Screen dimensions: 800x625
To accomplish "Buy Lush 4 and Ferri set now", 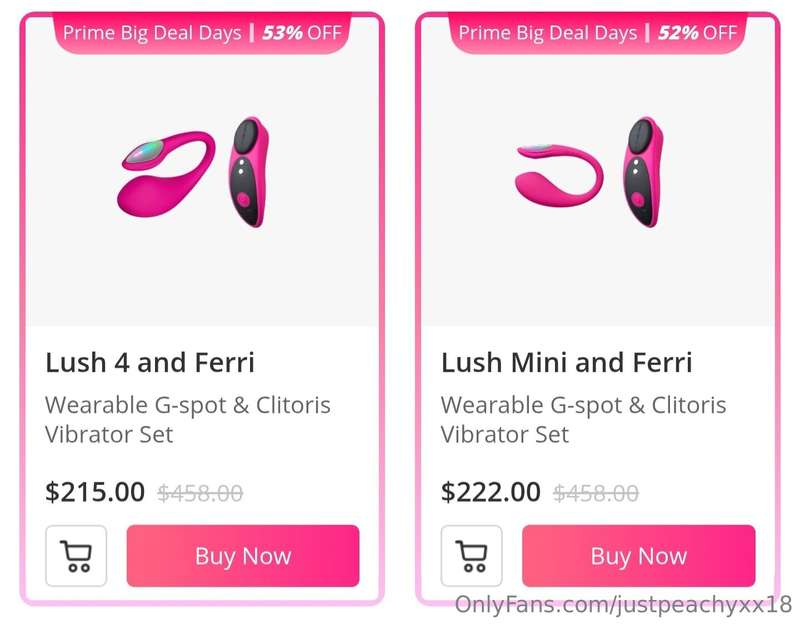I will tap(243, 556).
